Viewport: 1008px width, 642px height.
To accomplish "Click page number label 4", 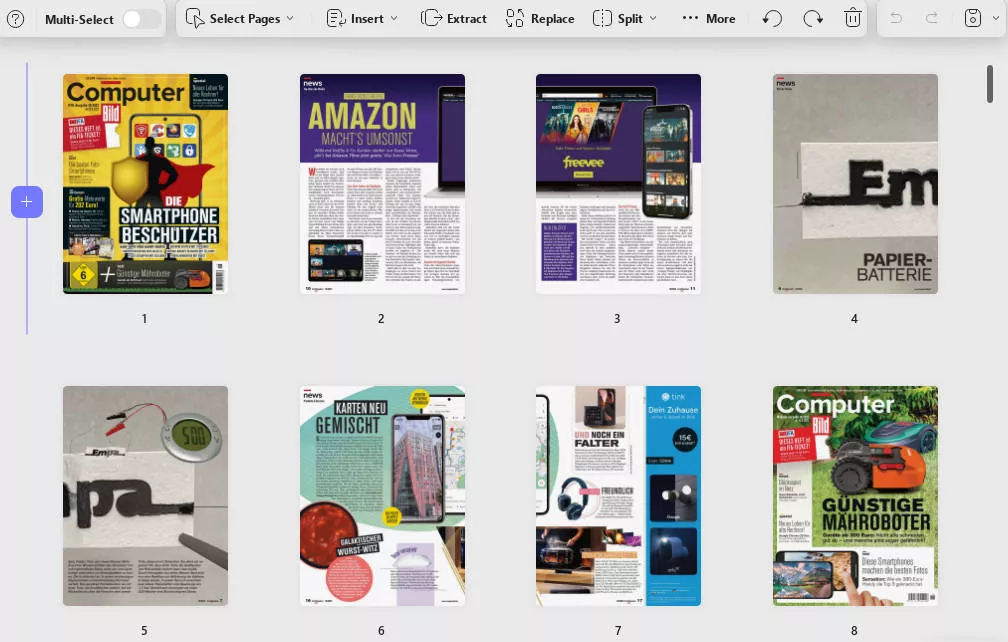I will (854, 319).
